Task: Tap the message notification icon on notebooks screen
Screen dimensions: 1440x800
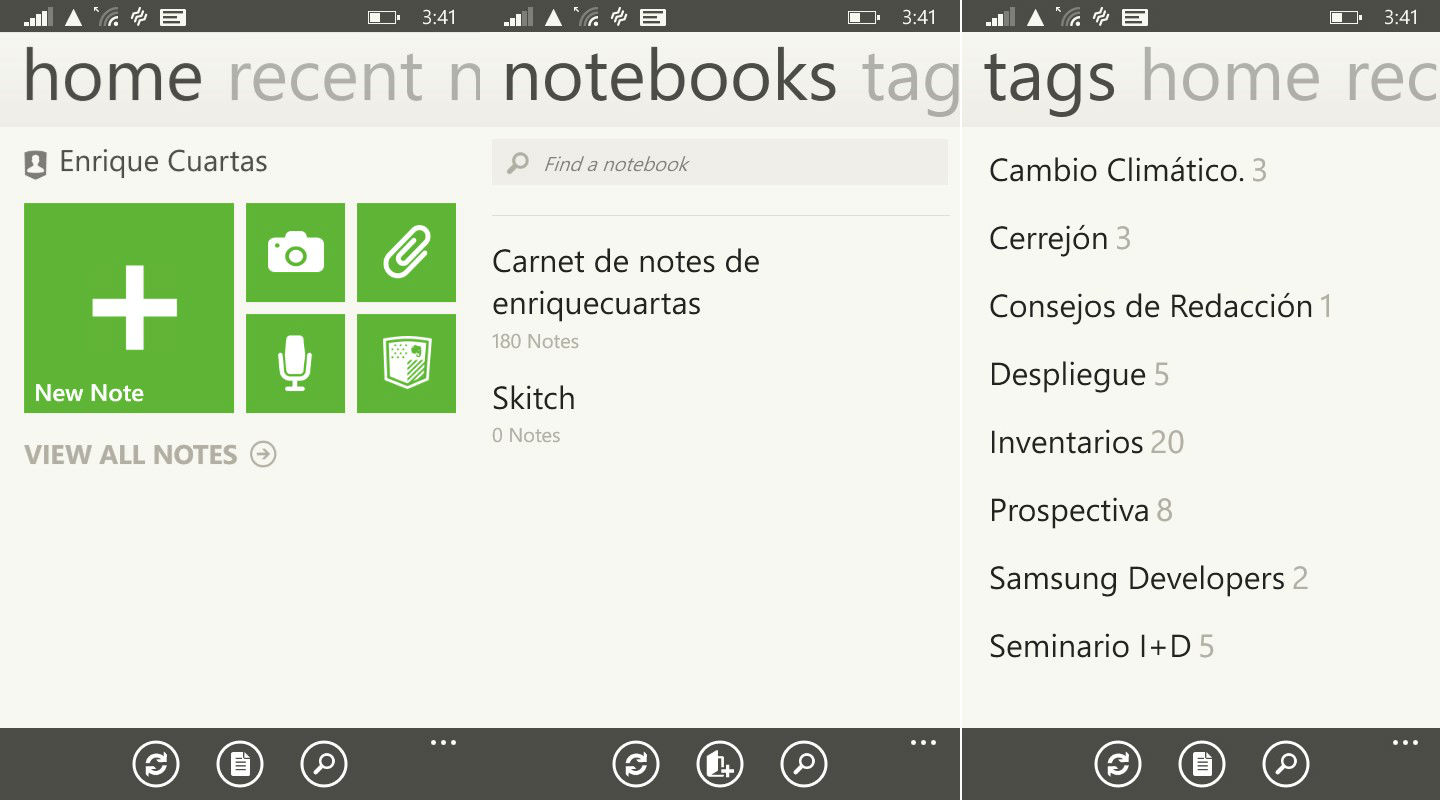Action: (x=653, y=17)
